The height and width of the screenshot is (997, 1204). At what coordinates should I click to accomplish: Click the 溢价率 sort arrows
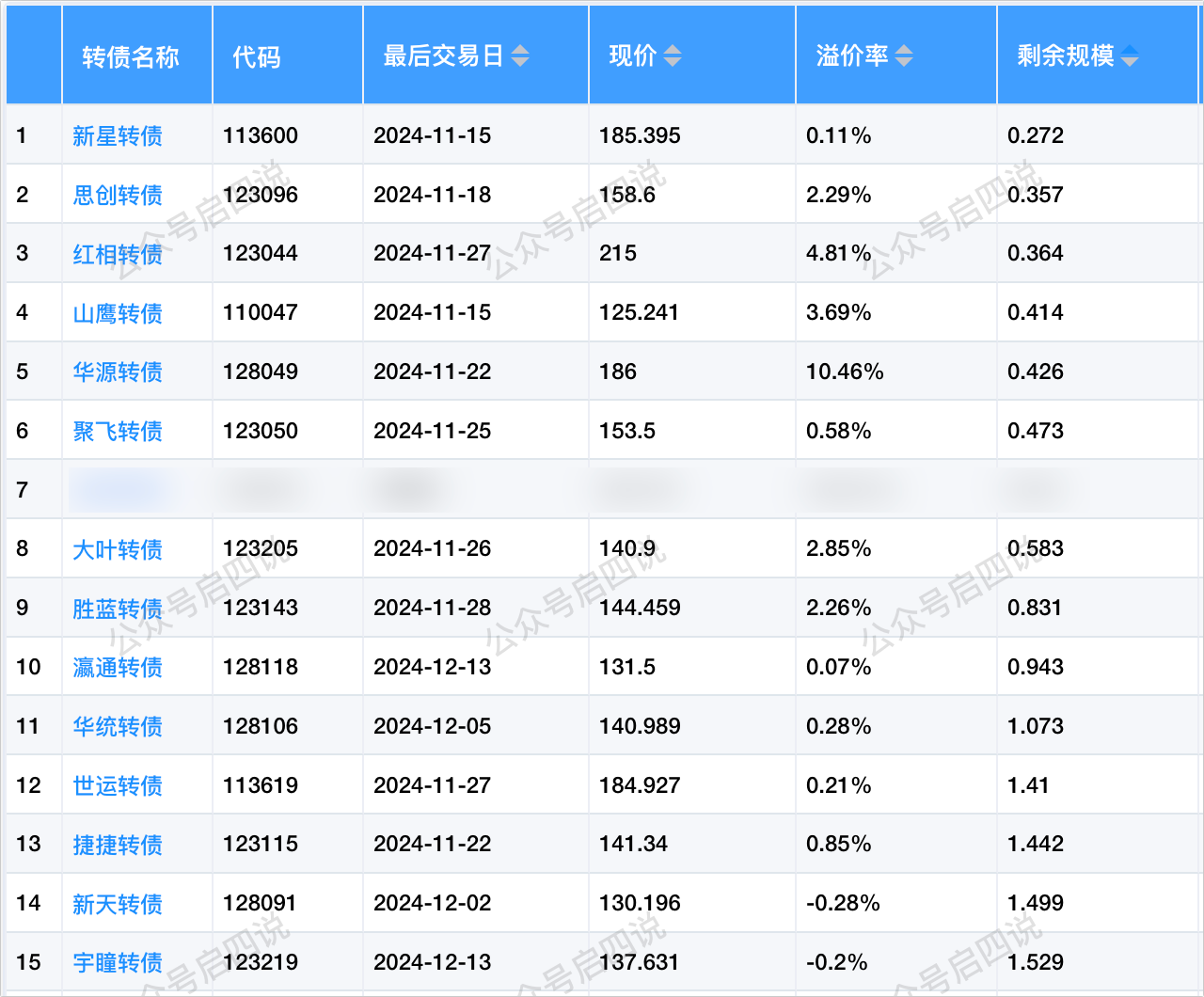pyautogui.click(x=903, y=56)
